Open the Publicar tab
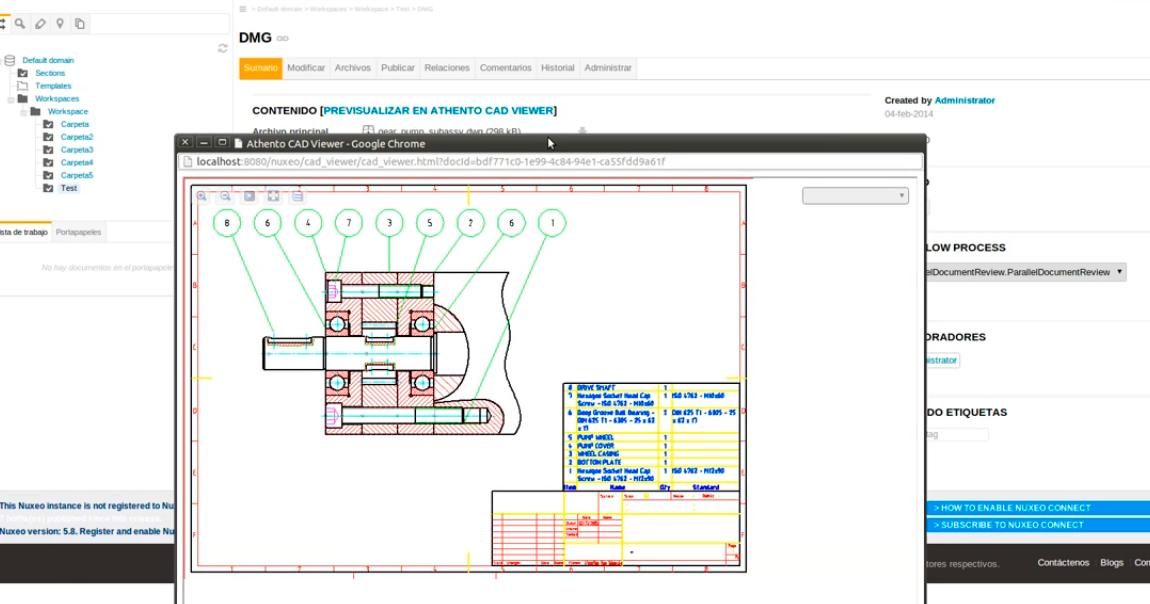This screenshot has height=604, width=1150. [397, 68]
